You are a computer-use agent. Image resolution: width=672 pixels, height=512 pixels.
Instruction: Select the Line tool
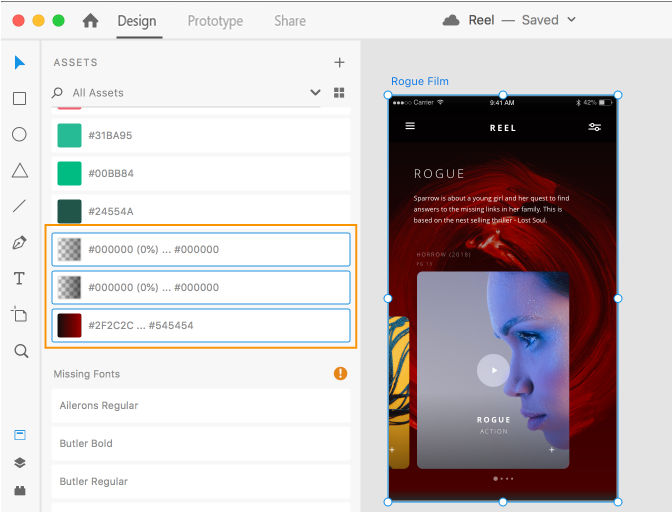(x=19, y=206)
